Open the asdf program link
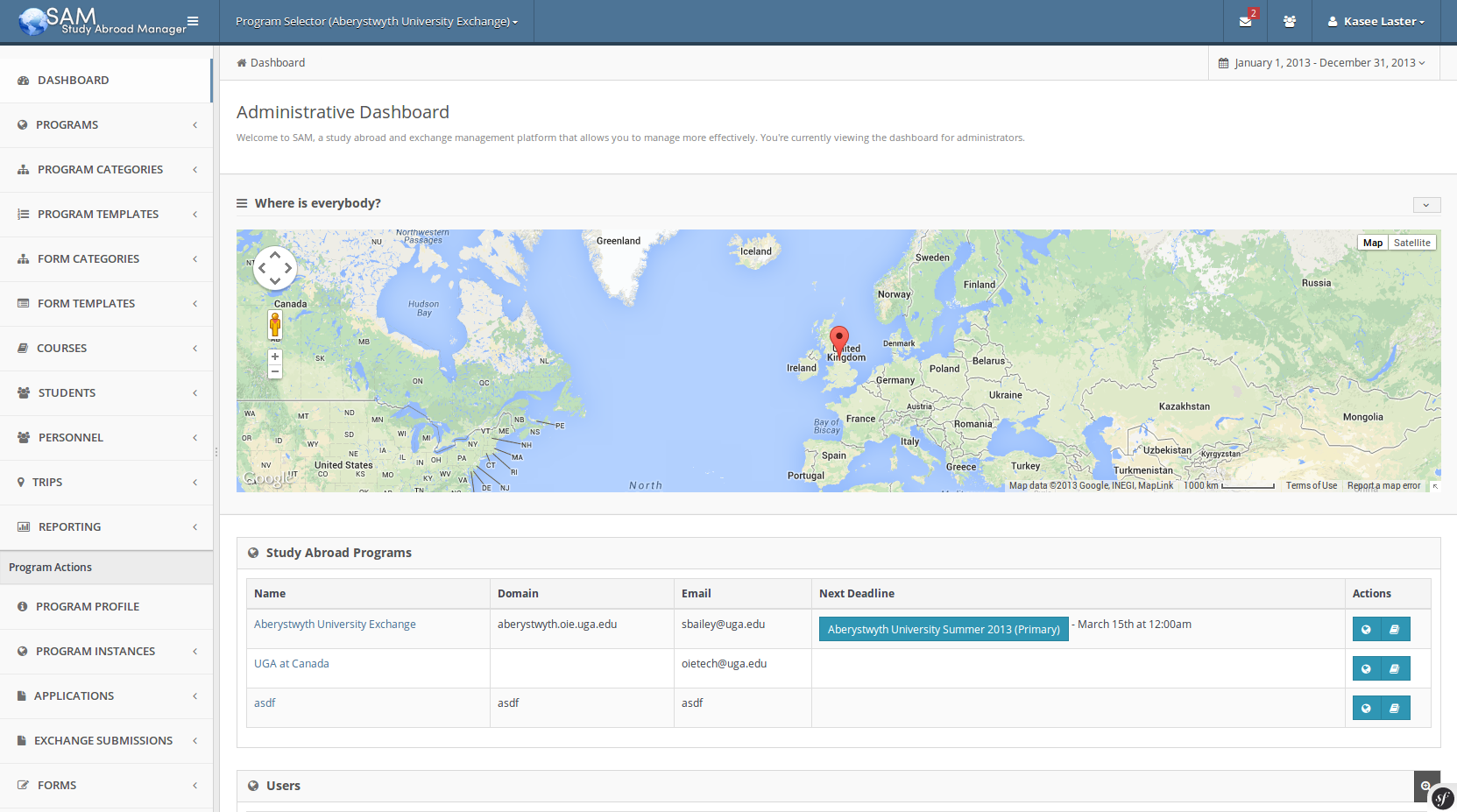 (265, 703)
